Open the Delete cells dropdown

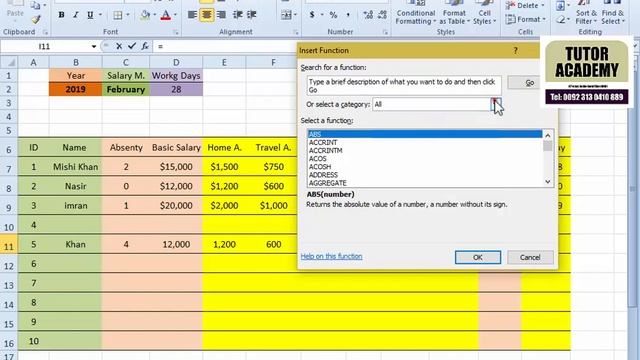[525, 6]
